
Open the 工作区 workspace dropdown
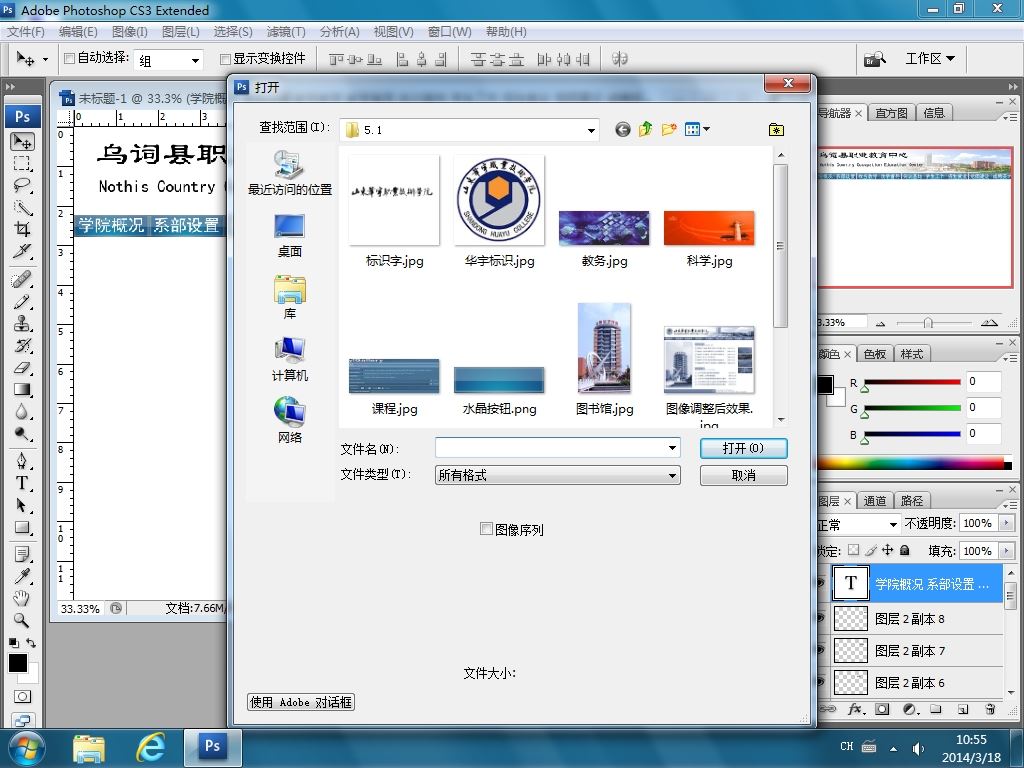[930, 59]
